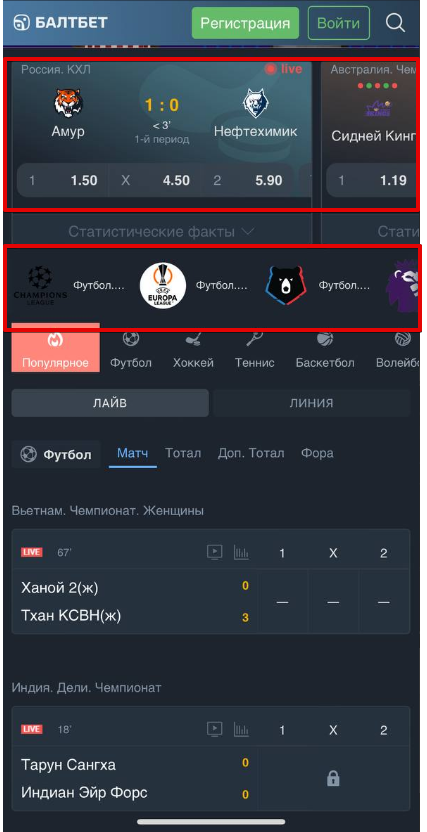Switch to the ЛАЙВ mode

(110, 403)
